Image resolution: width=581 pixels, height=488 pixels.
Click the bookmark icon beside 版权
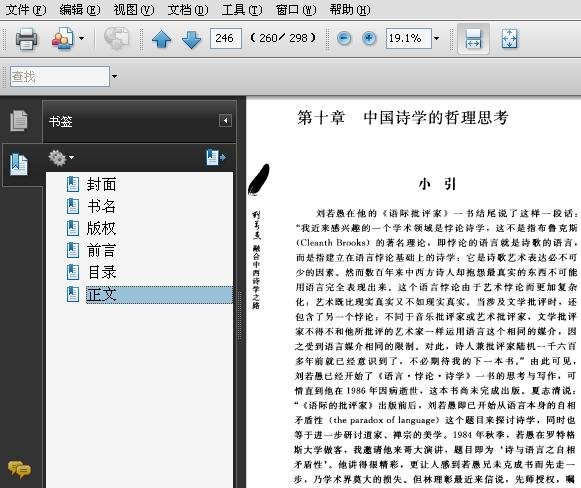pyautogui.click(x=73, y=228)
